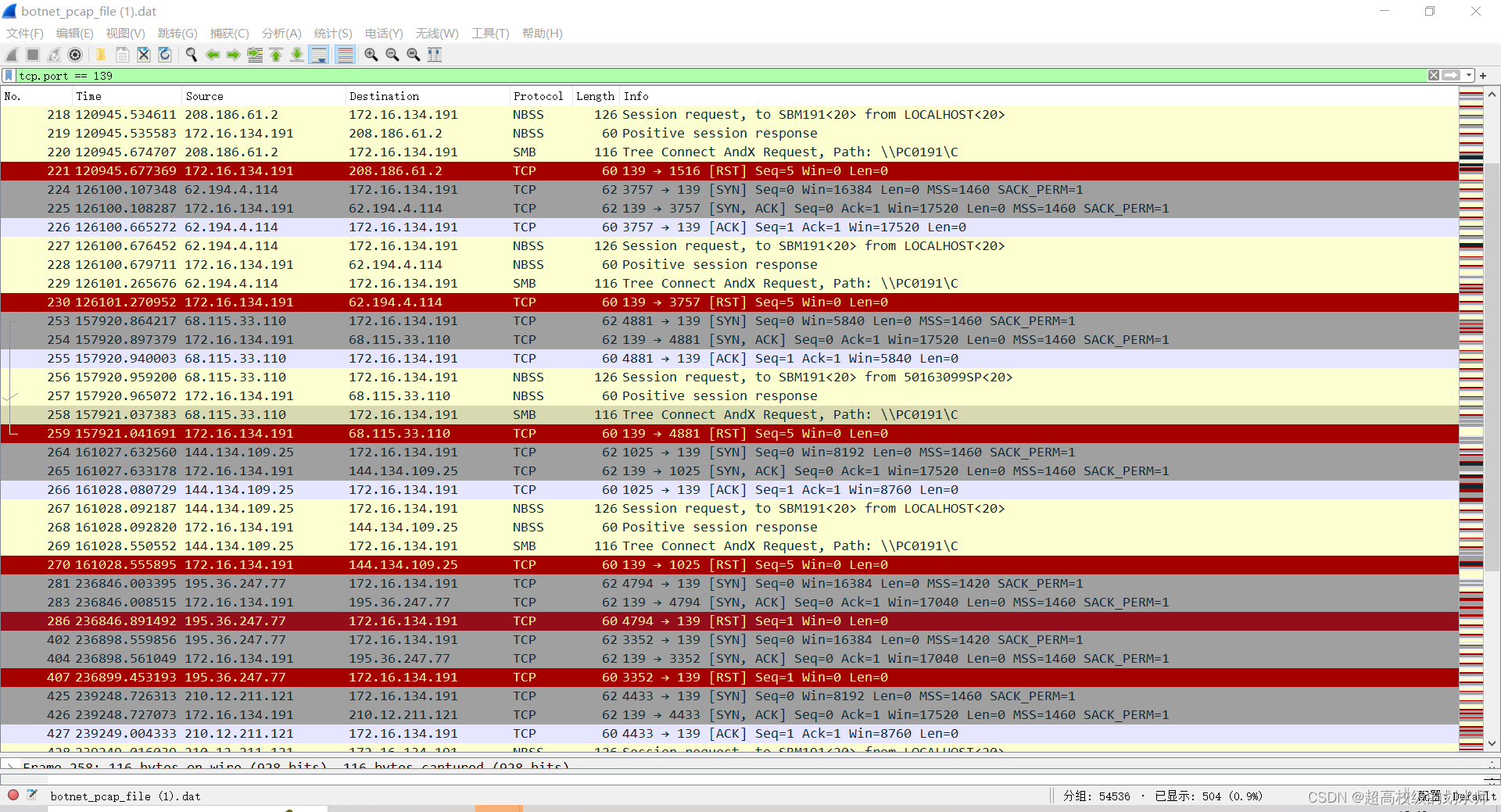The height and width of the screenshot is (812, 1501).
Task: Open the 工具(T) menu
Action: point(490,34)
